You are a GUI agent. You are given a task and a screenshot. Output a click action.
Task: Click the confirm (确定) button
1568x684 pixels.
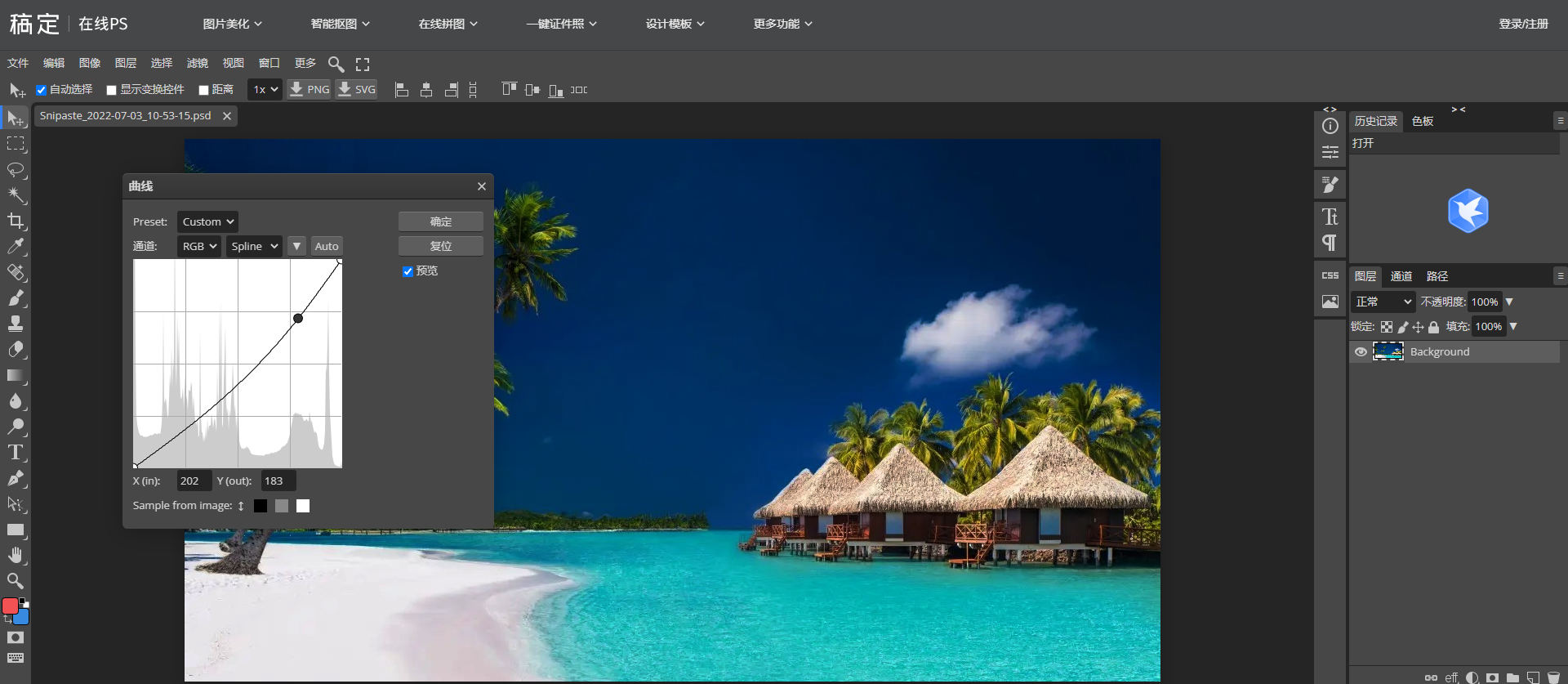click(440, 221)
